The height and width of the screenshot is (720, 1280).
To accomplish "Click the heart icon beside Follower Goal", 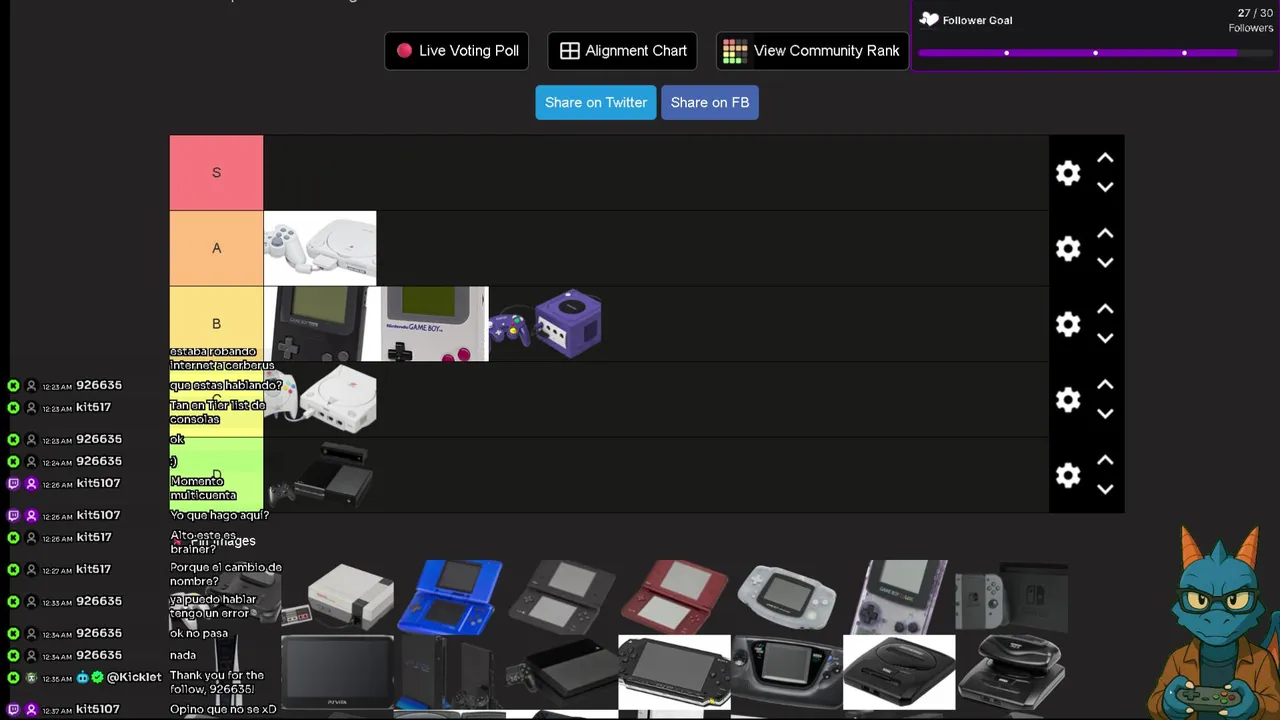I will click(929, 20).
